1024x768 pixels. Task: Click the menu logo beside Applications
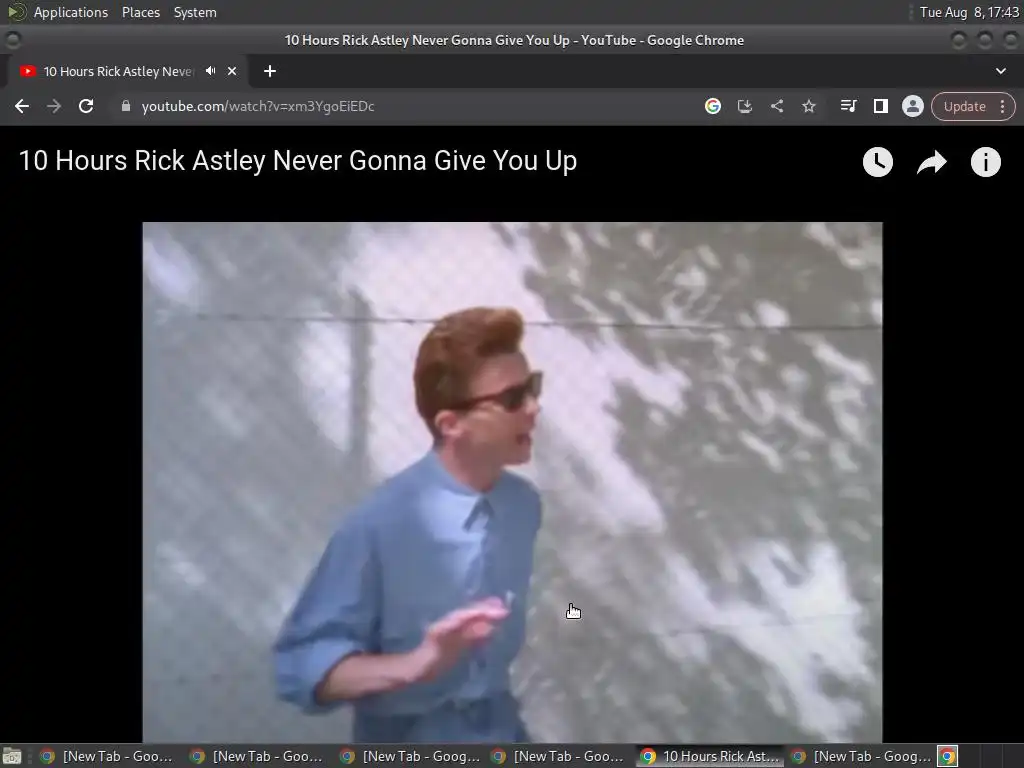tap(16, 12)
